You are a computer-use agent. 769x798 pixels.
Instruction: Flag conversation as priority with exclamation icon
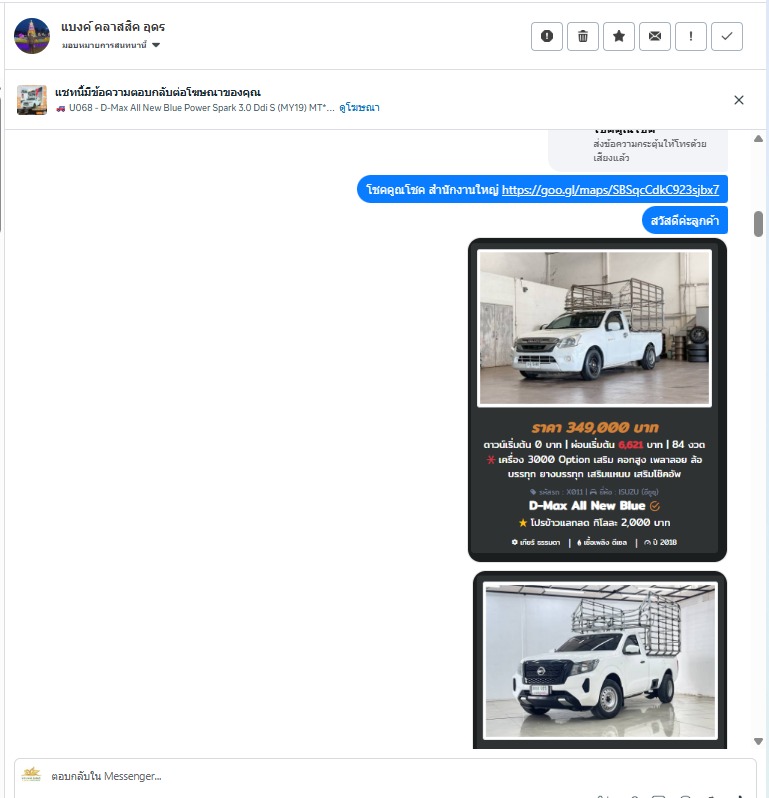pos(691,36)
